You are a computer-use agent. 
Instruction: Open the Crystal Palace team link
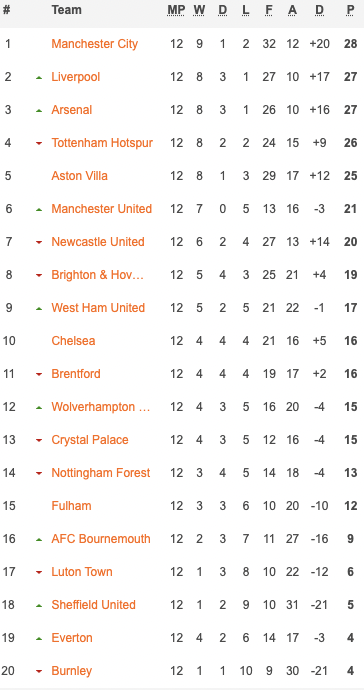pos(90,440)
